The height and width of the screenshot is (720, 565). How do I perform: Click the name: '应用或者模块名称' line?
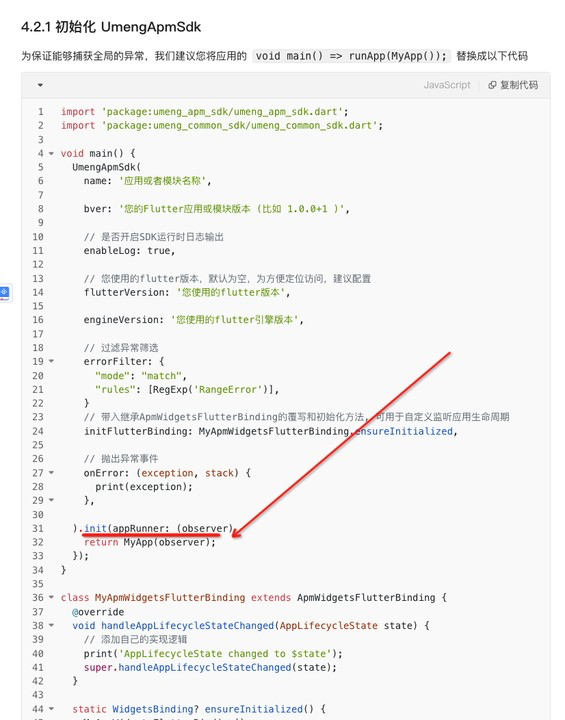[x=147, y=181]
